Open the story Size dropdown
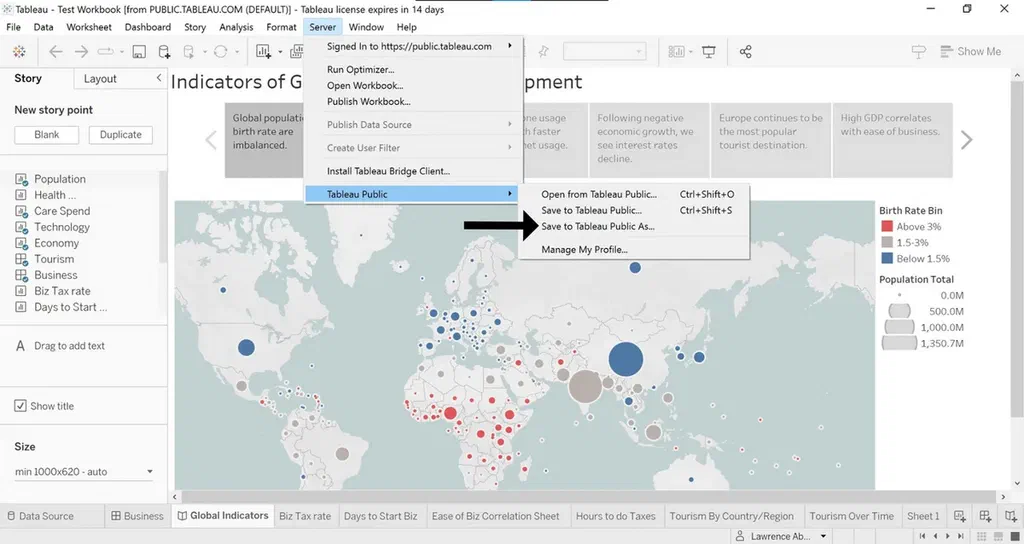Viewport: 1024px width, 544px height. (84, 472)
